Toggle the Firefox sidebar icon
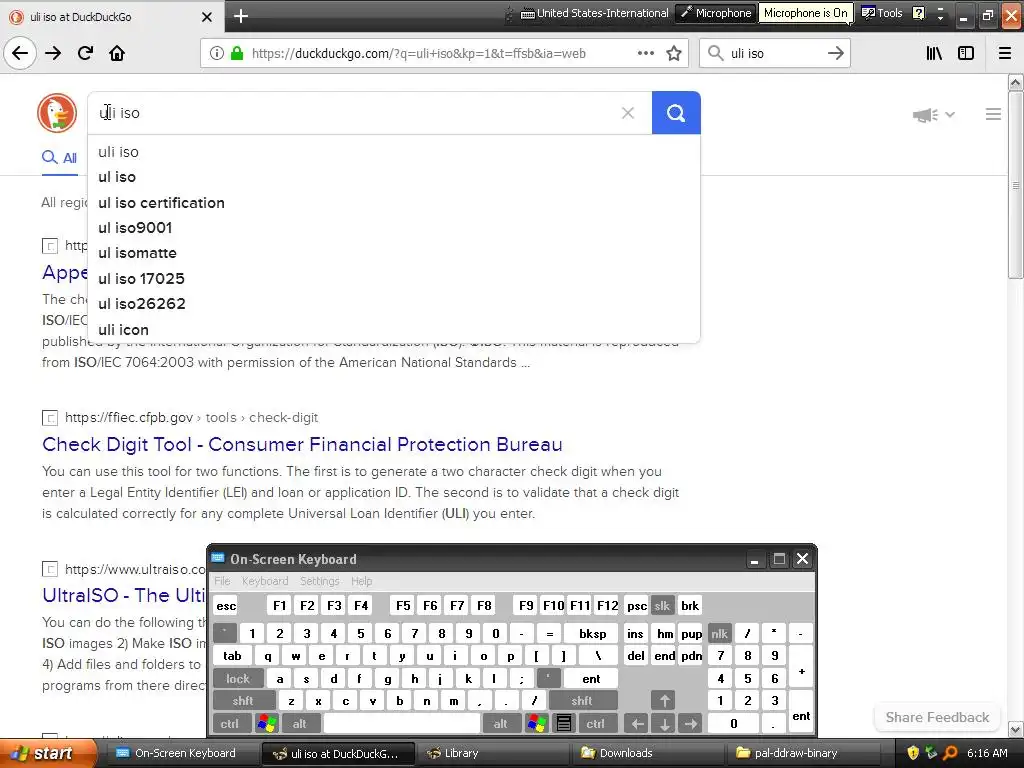 click(x=965, y=53)
